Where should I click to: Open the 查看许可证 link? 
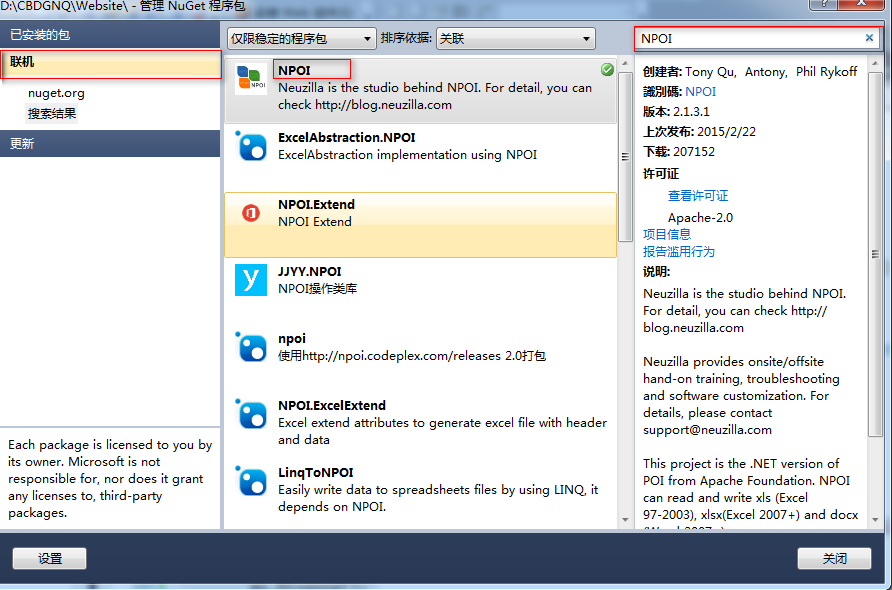pyautogui.click(x=697, y=196)
